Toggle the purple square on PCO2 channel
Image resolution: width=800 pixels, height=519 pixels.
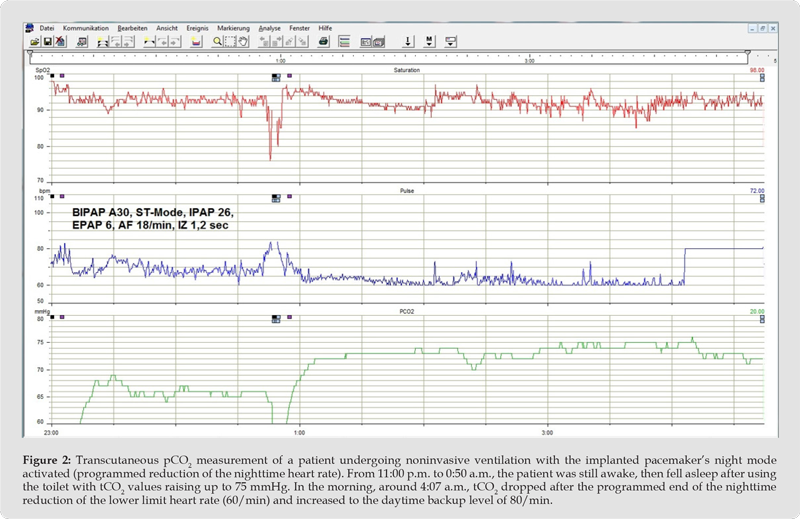pos(63,316)
